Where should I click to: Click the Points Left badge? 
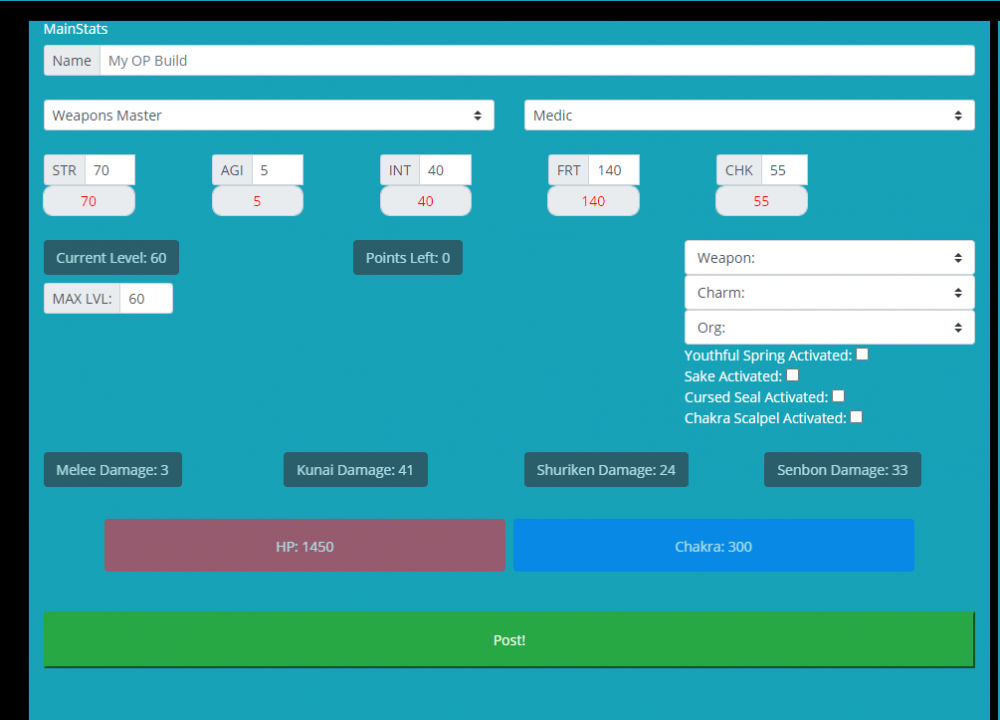click(408, 258)
